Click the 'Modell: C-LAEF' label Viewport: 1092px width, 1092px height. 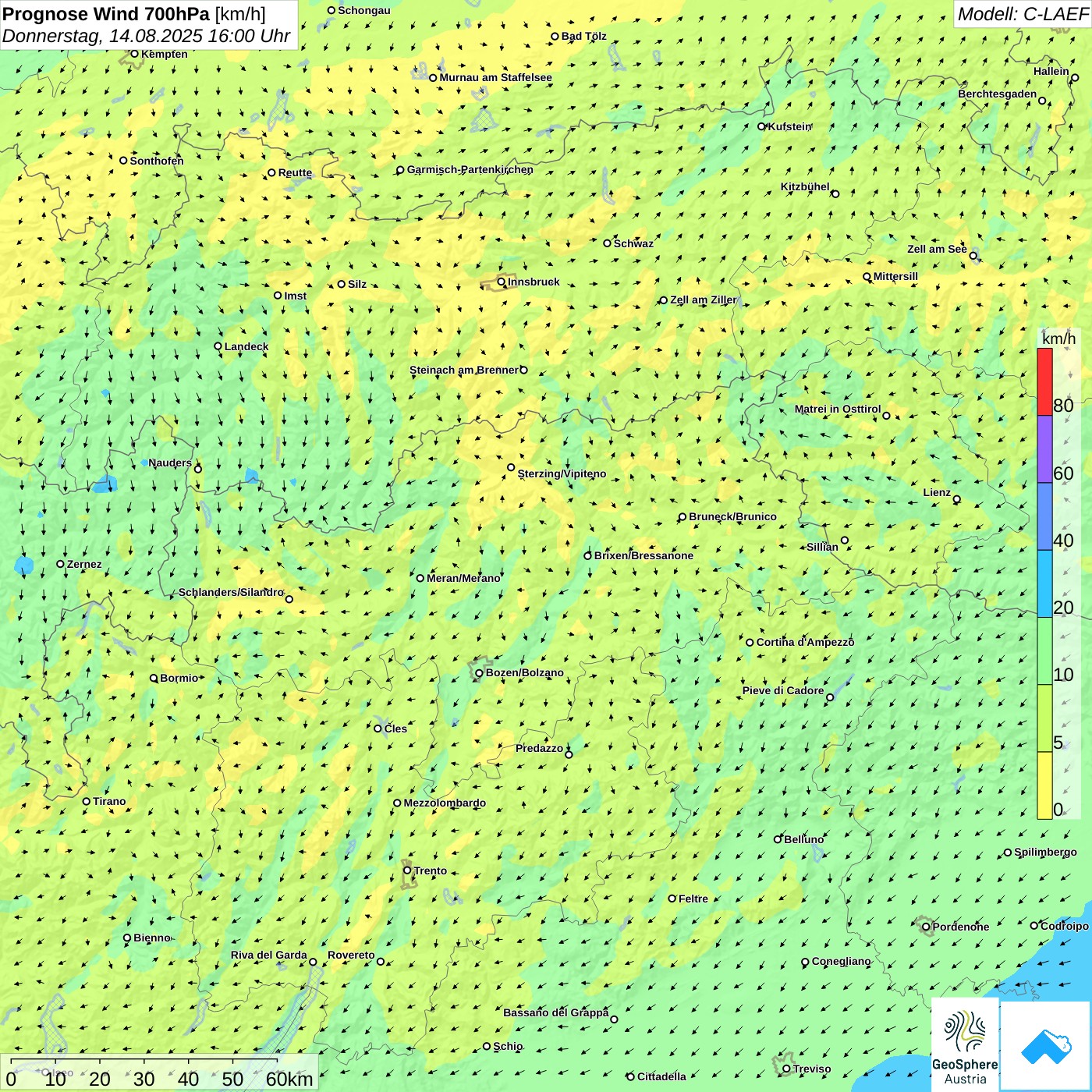(x=1023, y=14)
